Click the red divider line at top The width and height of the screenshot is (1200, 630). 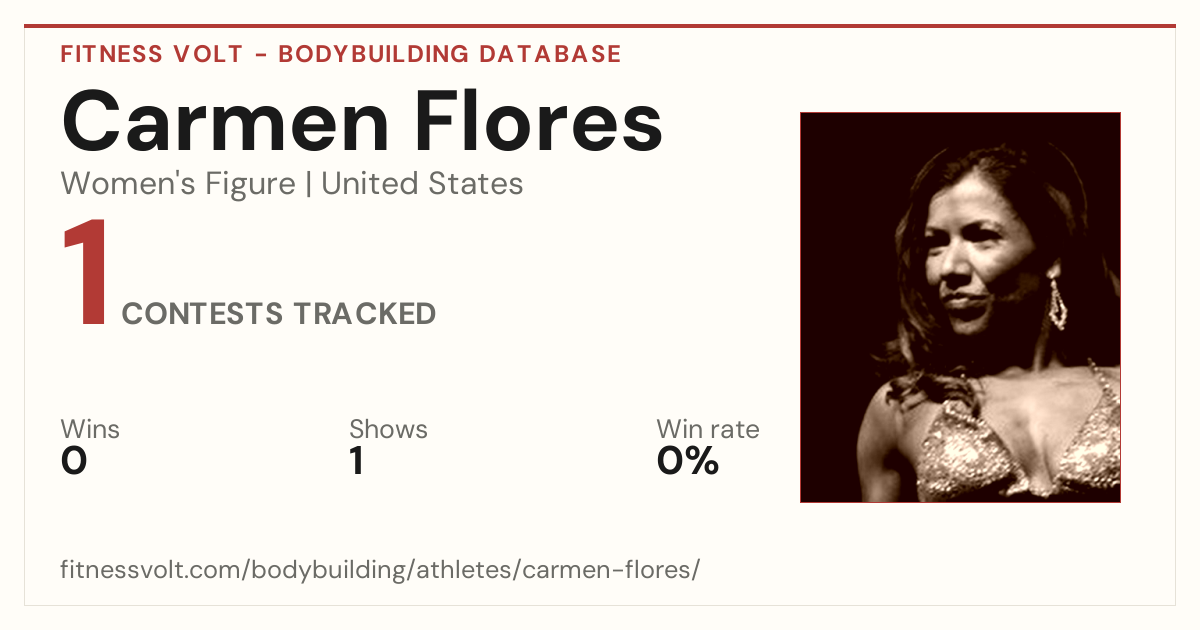600,26
